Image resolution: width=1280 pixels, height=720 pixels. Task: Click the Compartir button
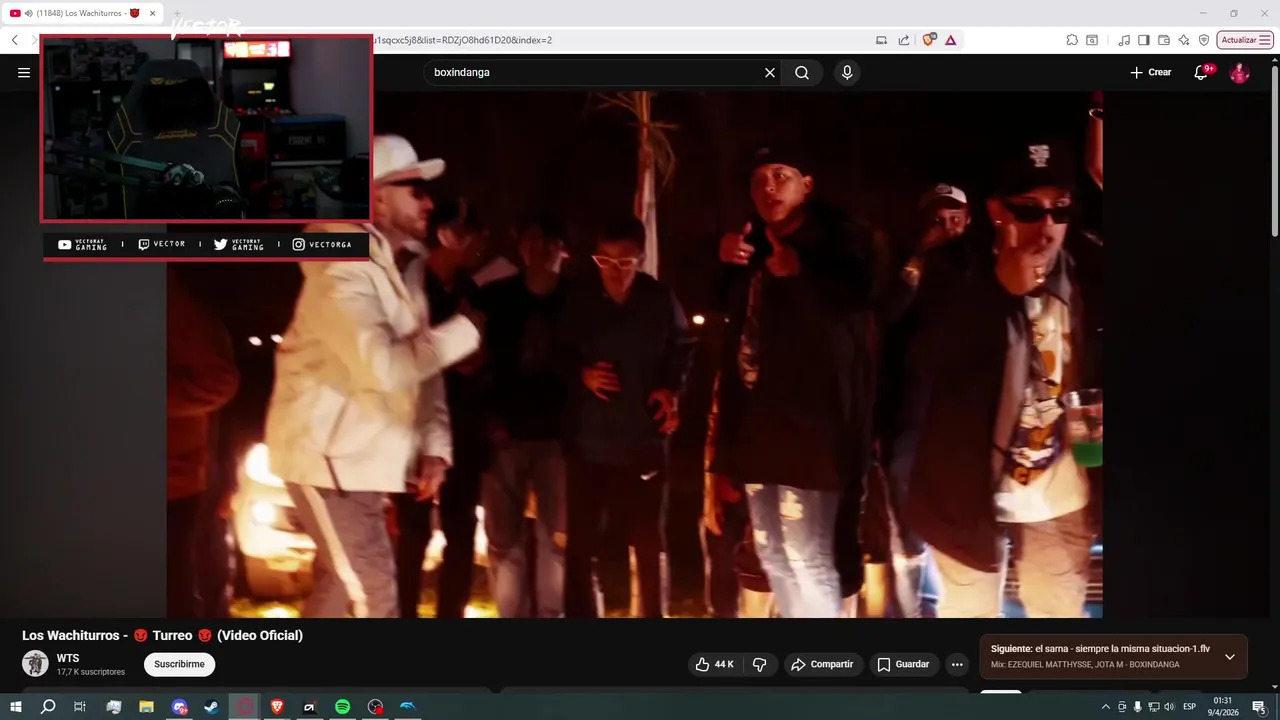(822, 664)
